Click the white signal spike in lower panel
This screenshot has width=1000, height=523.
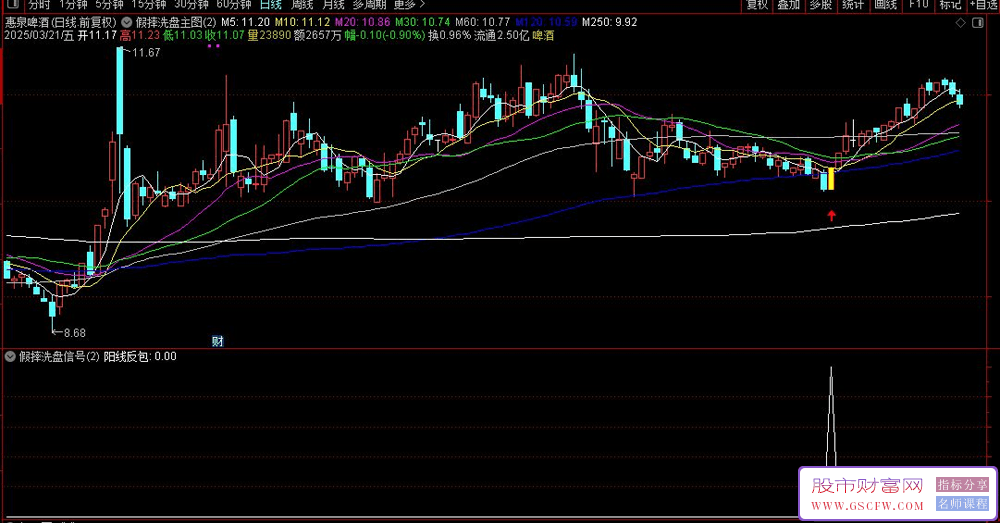831,418
